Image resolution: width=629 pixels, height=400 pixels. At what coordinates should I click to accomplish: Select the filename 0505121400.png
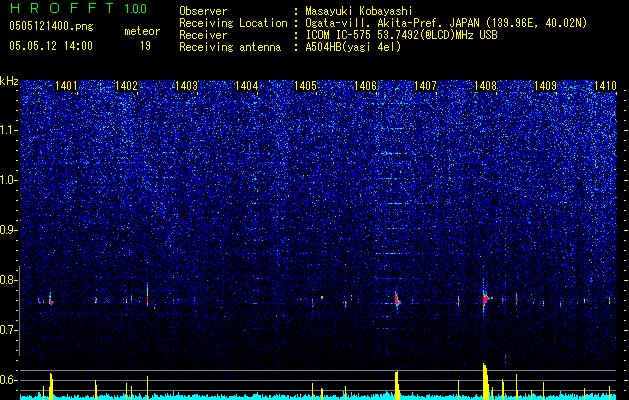51,26
